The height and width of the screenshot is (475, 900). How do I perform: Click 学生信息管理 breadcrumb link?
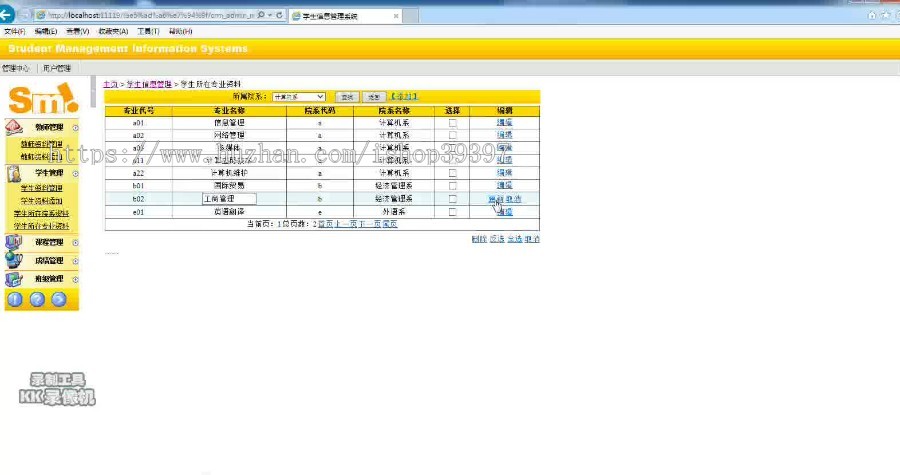[149, 84]
